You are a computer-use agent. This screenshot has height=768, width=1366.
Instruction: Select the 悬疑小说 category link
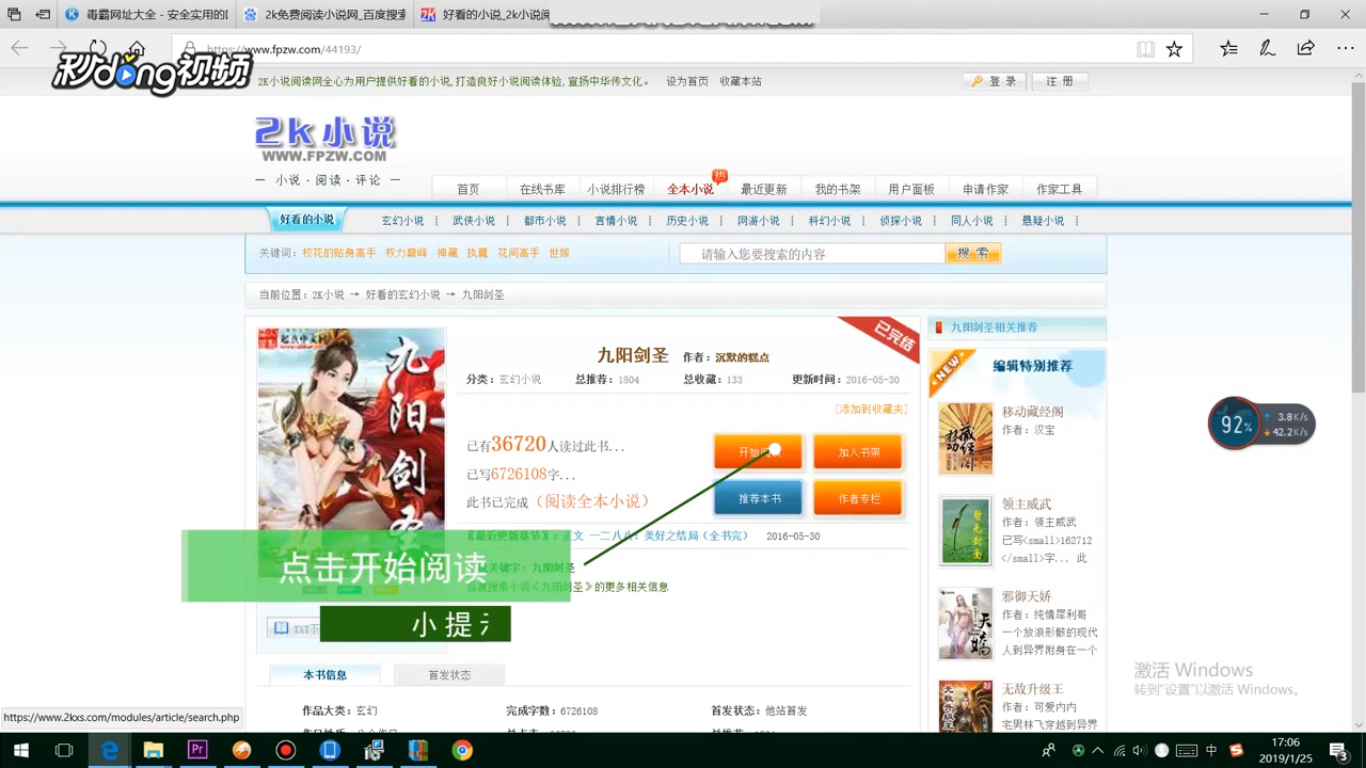point(1043,221)
